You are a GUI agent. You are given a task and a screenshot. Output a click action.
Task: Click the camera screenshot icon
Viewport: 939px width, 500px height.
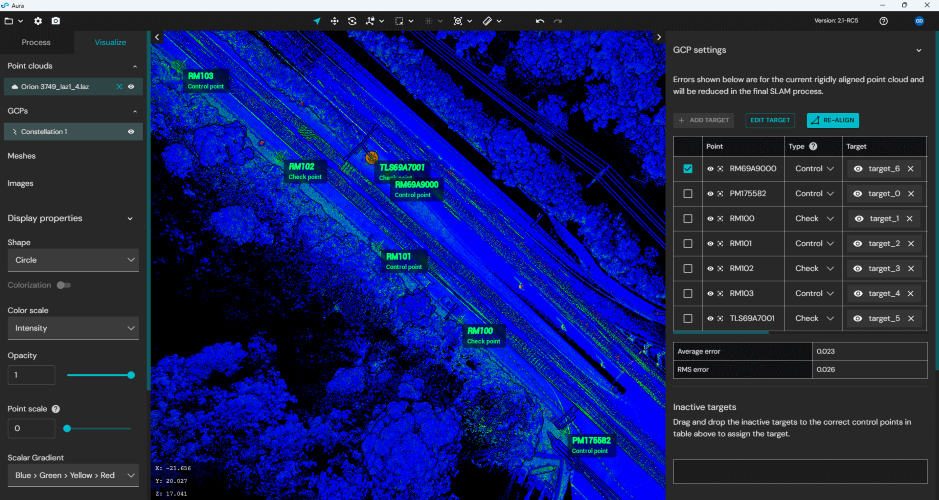click(x=55, y=20)
